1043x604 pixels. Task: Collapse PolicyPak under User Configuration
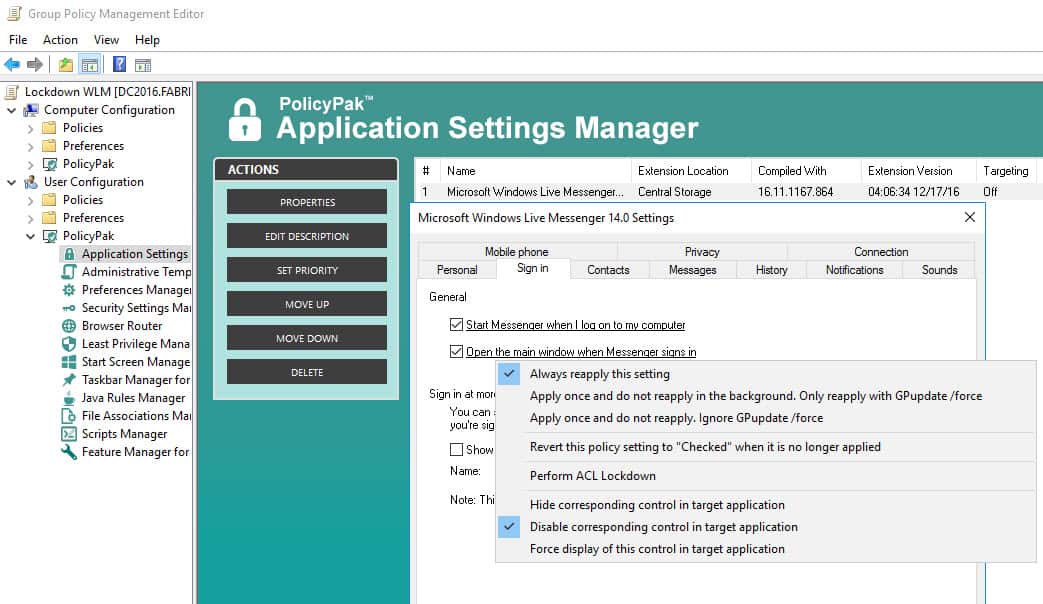(x=30, y=235)
